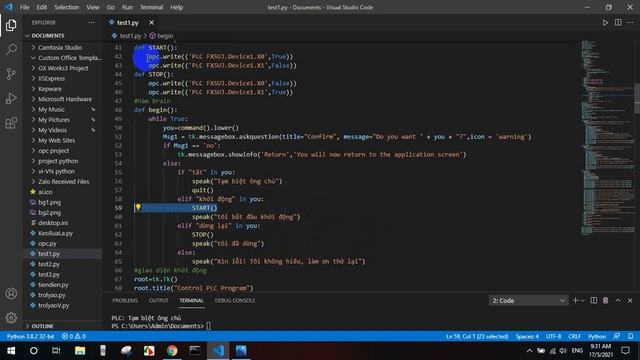
Task: Open the File menu
Action: 24,7
